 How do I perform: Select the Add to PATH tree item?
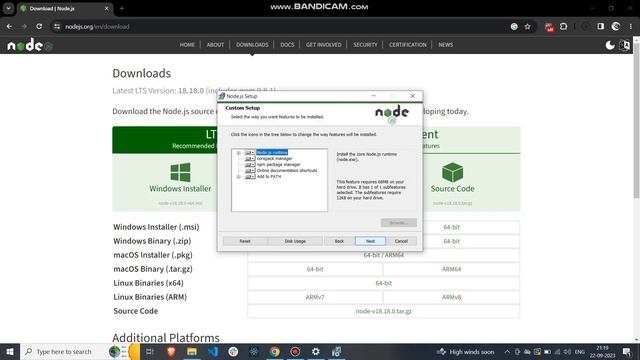pos(269,177)
